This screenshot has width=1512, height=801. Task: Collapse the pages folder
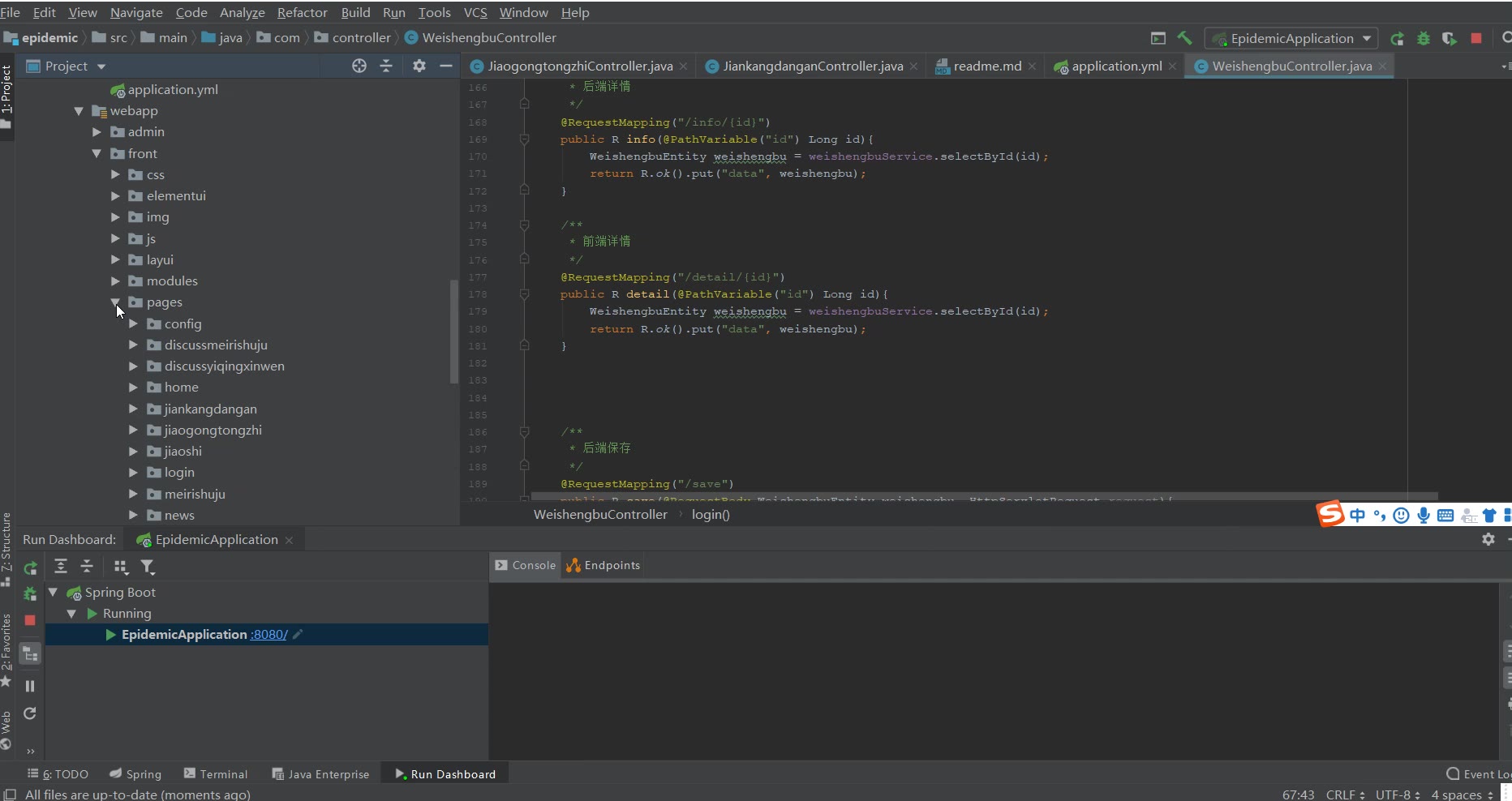coord(115,302)
